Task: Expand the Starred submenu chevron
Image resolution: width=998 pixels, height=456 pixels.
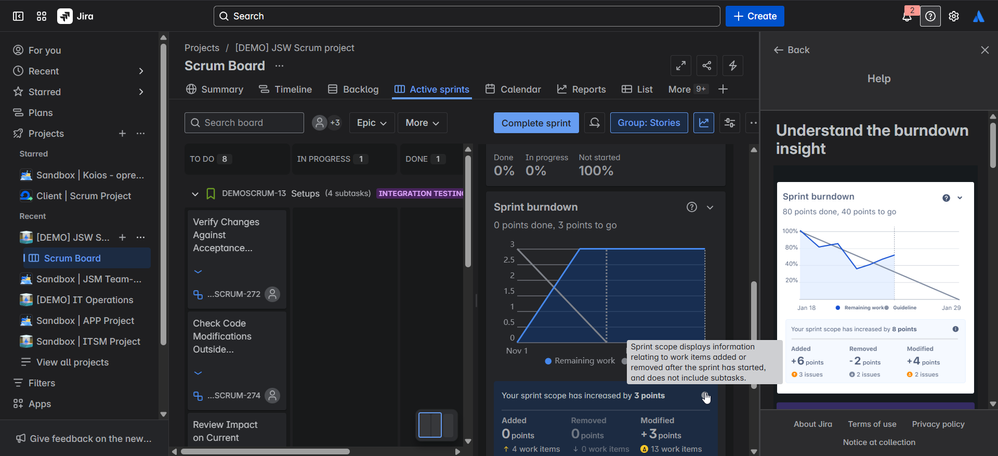Action: coord(141,92)
